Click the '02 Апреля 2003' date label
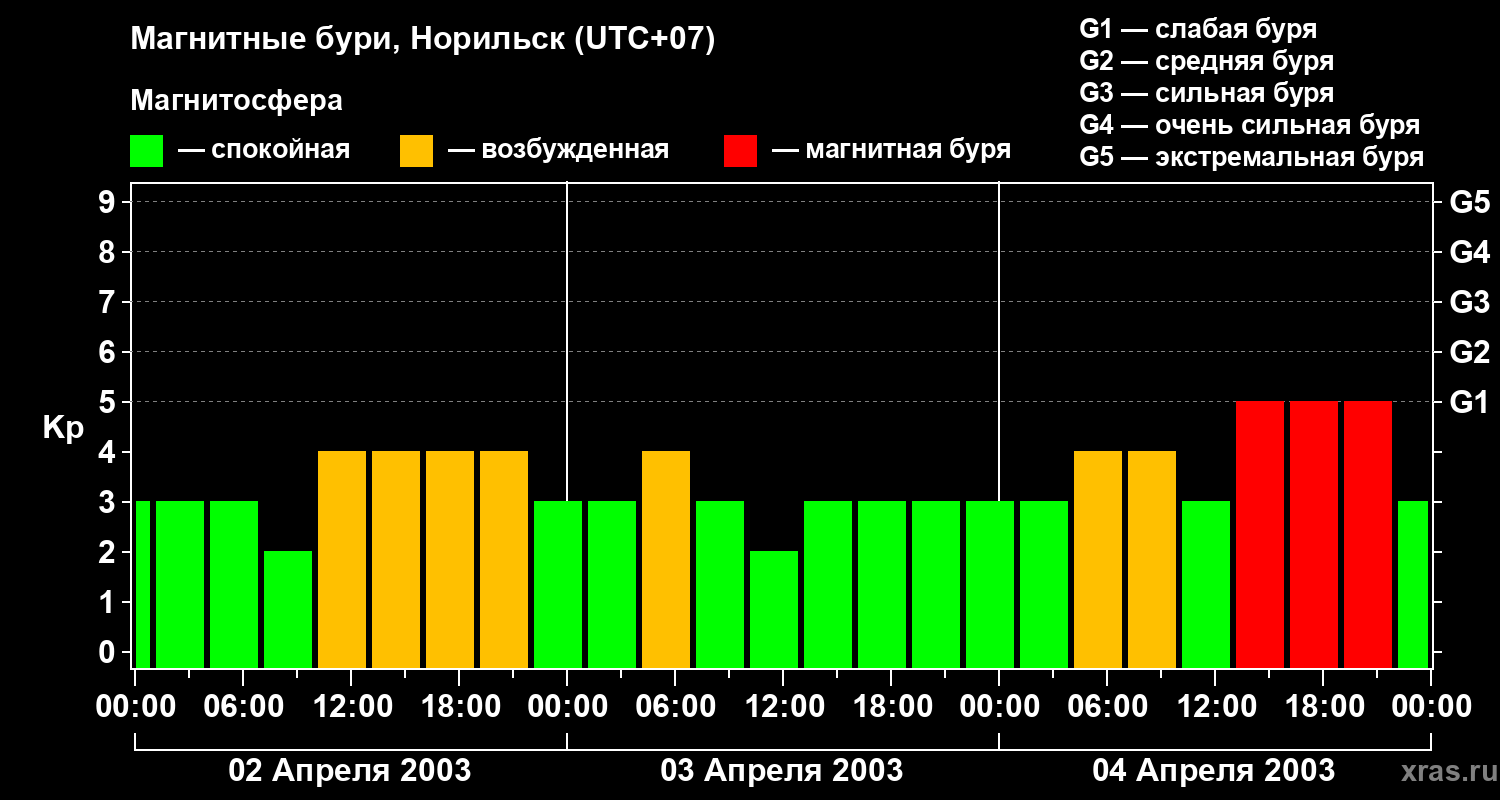Image resolution: width=1500 pixels, height=800 pixels. click(350, 771)
